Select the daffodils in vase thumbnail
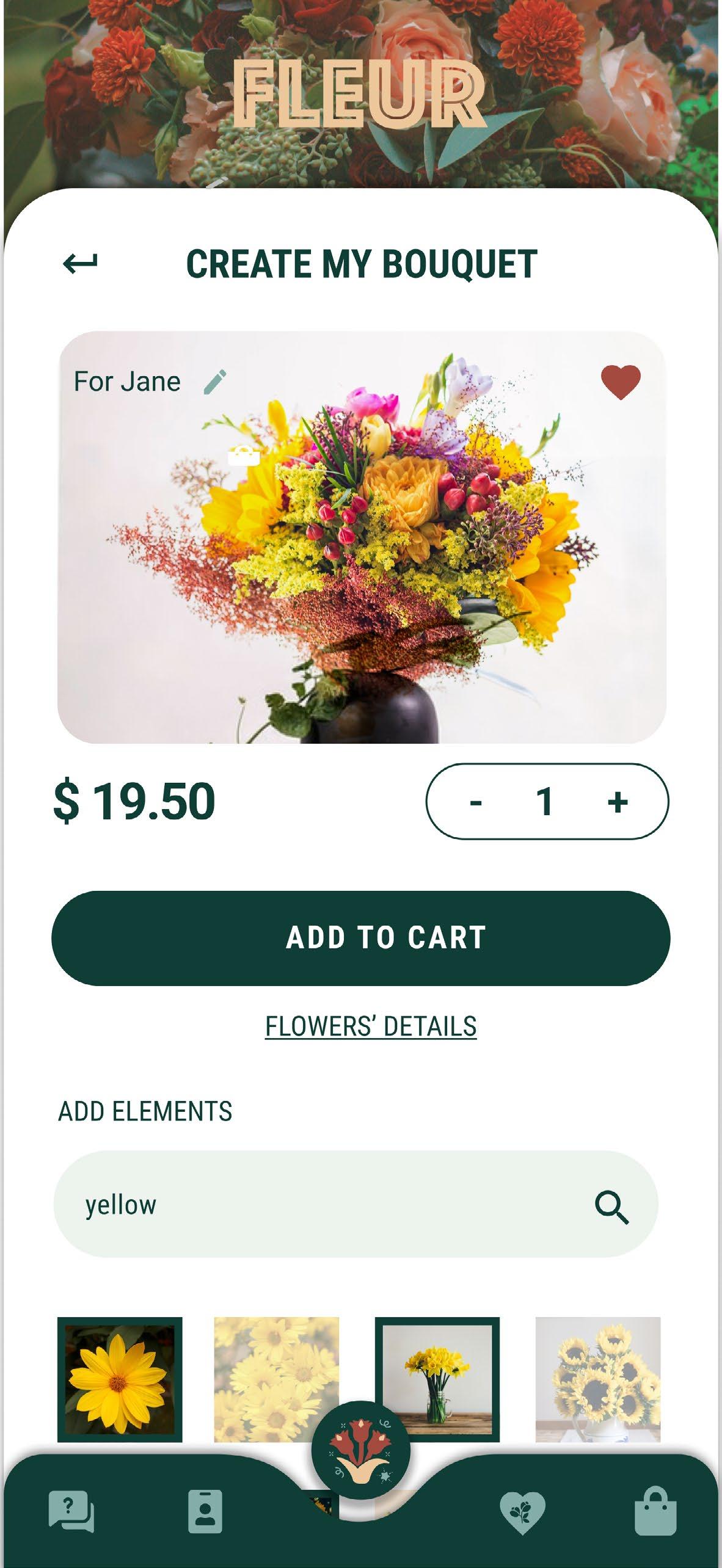Image resolution: width=722 pixels, height=1568 pixels. tap(437, 1379)
